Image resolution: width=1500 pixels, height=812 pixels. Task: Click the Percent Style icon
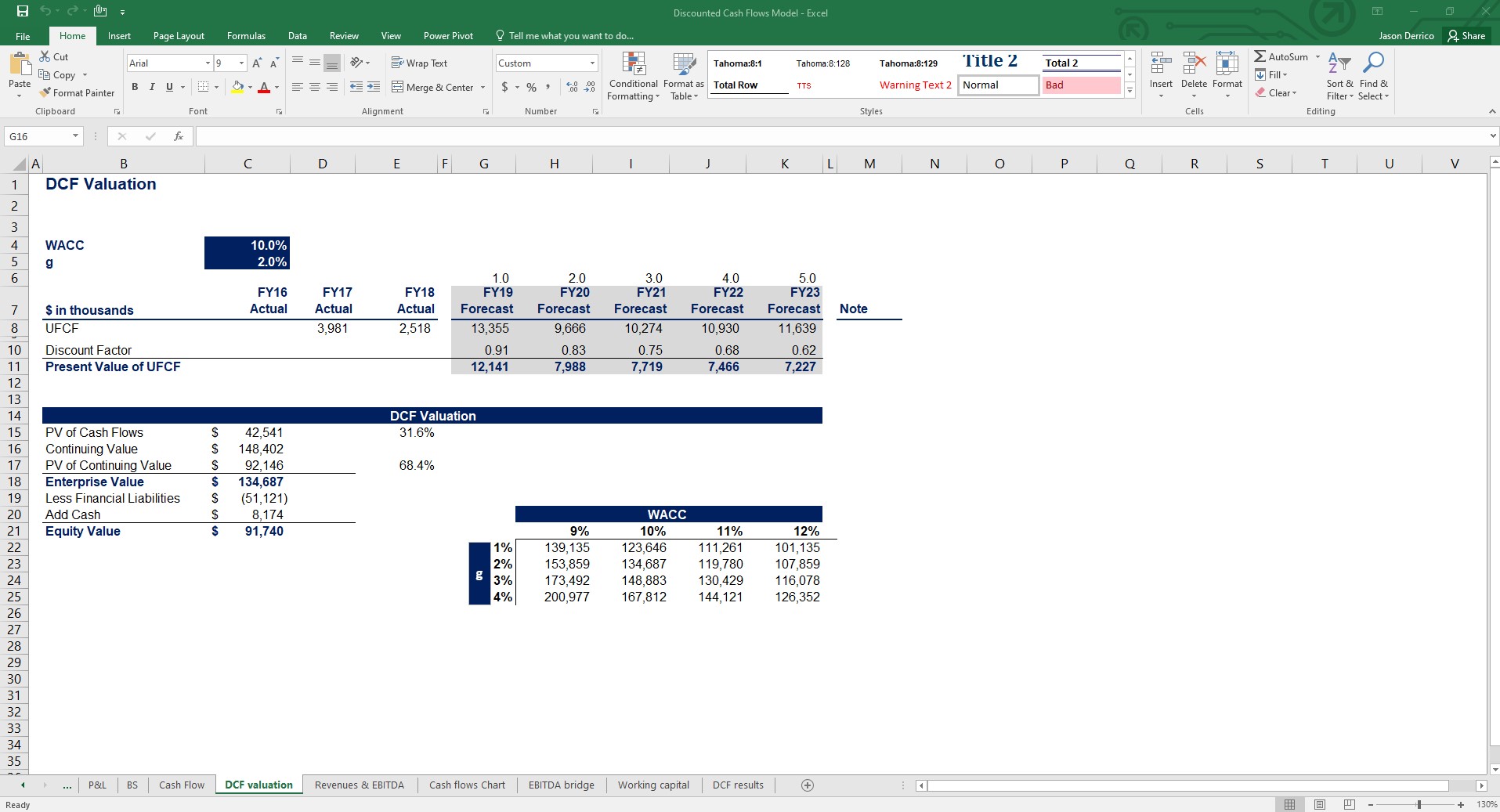tap(531, 87)
